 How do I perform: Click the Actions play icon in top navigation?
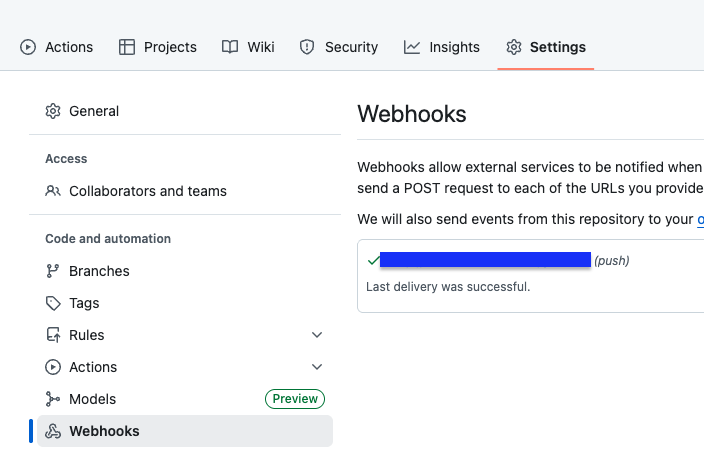(x=28, y=47)
